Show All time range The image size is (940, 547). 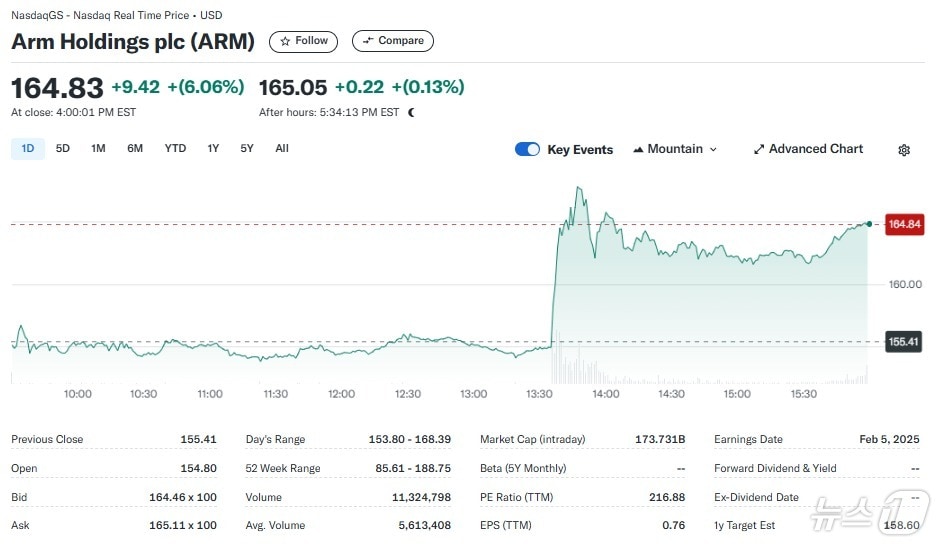click(282, 149)
